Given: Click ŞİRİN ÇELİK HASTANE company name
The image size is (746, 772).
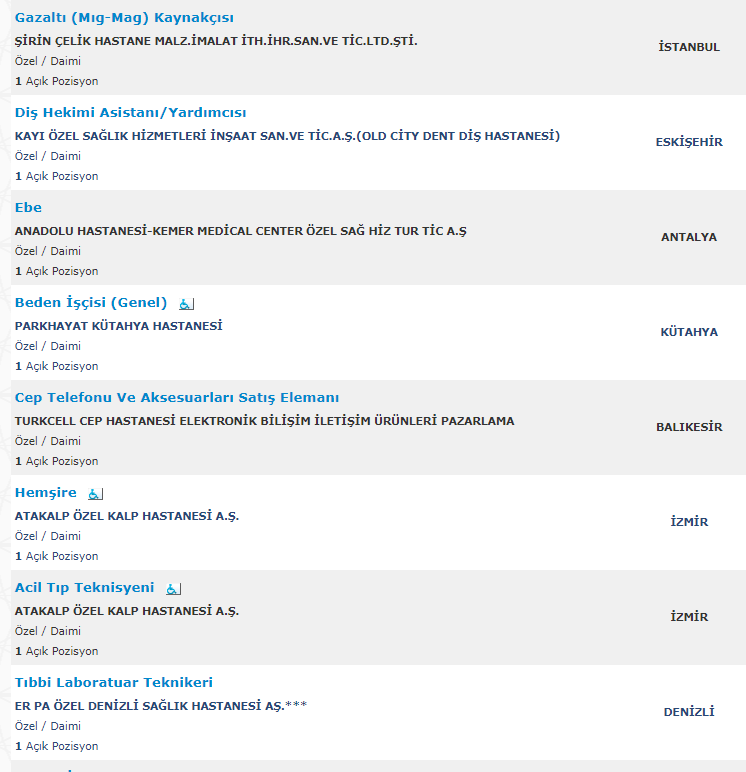Looking at the screenshot, I should coord(216,41).
